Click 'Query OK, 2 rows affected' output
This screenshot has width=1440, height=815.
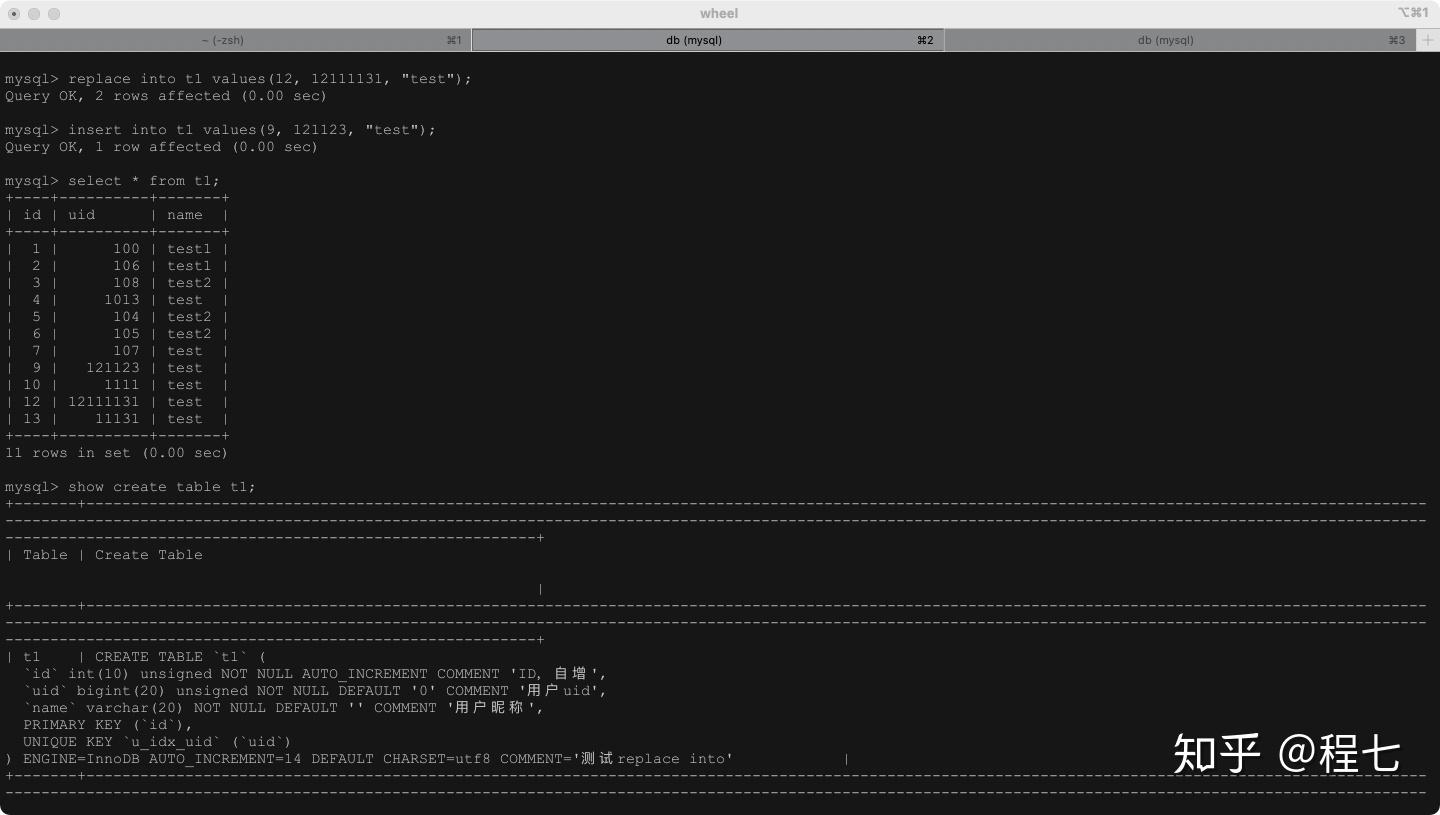[166, 96]
